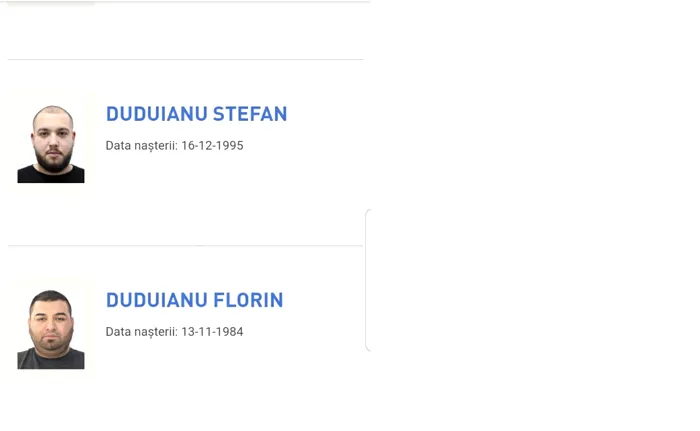
Task: Click the word STEFAN in the heading
Action: pos(250,114)
